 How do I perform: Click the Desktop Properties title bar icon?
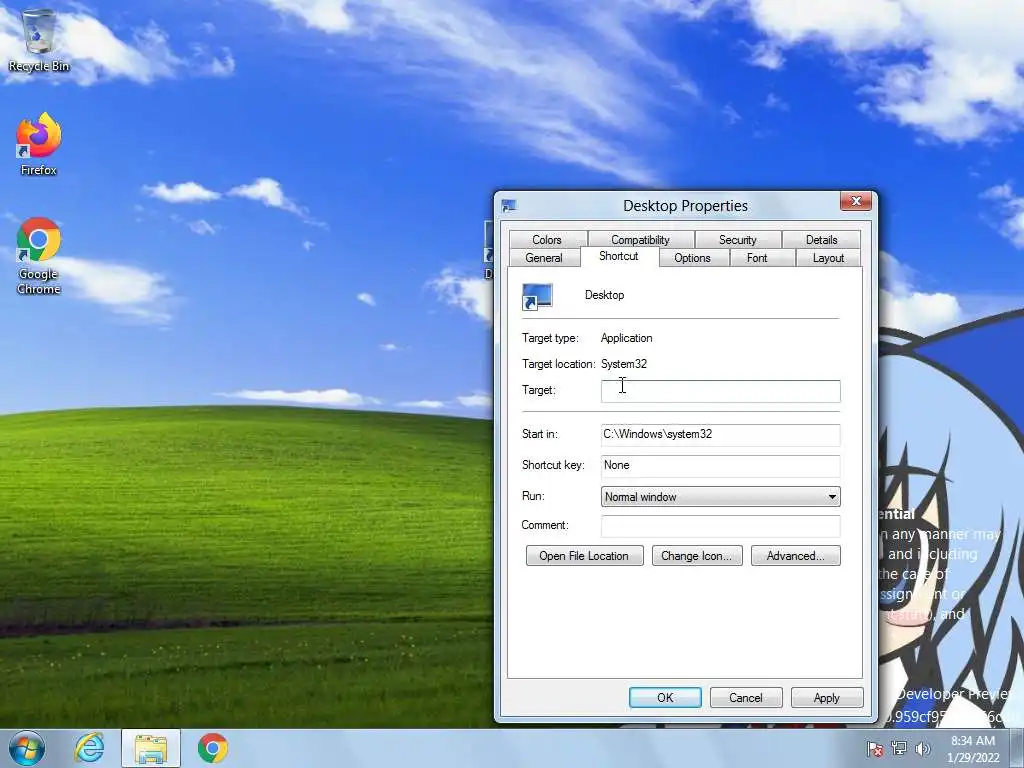tap(509, 206)
